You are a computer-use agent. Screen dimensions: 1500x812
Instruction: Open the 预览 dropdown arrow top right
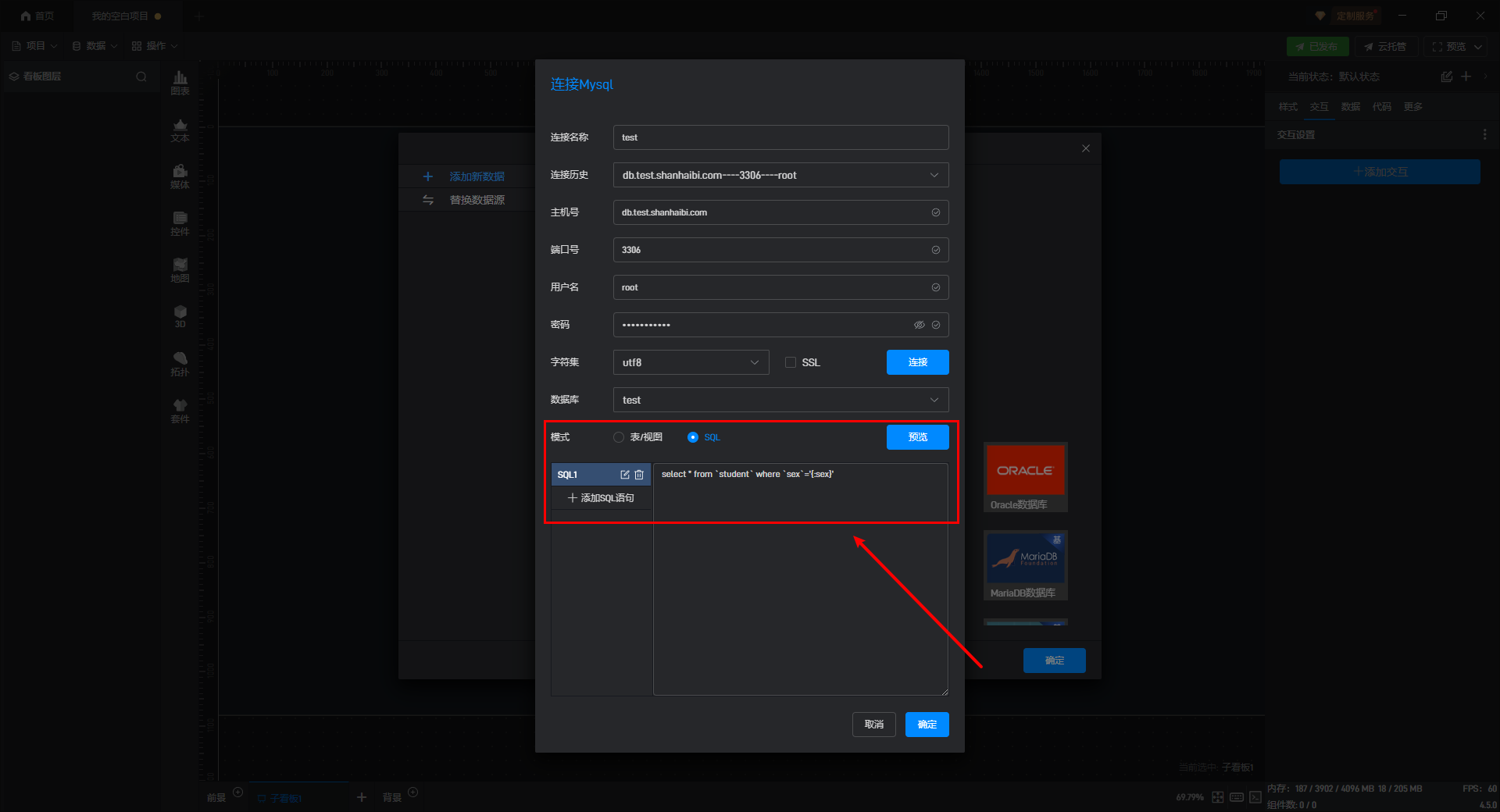pyautogui.click(x=1478, y=47)
